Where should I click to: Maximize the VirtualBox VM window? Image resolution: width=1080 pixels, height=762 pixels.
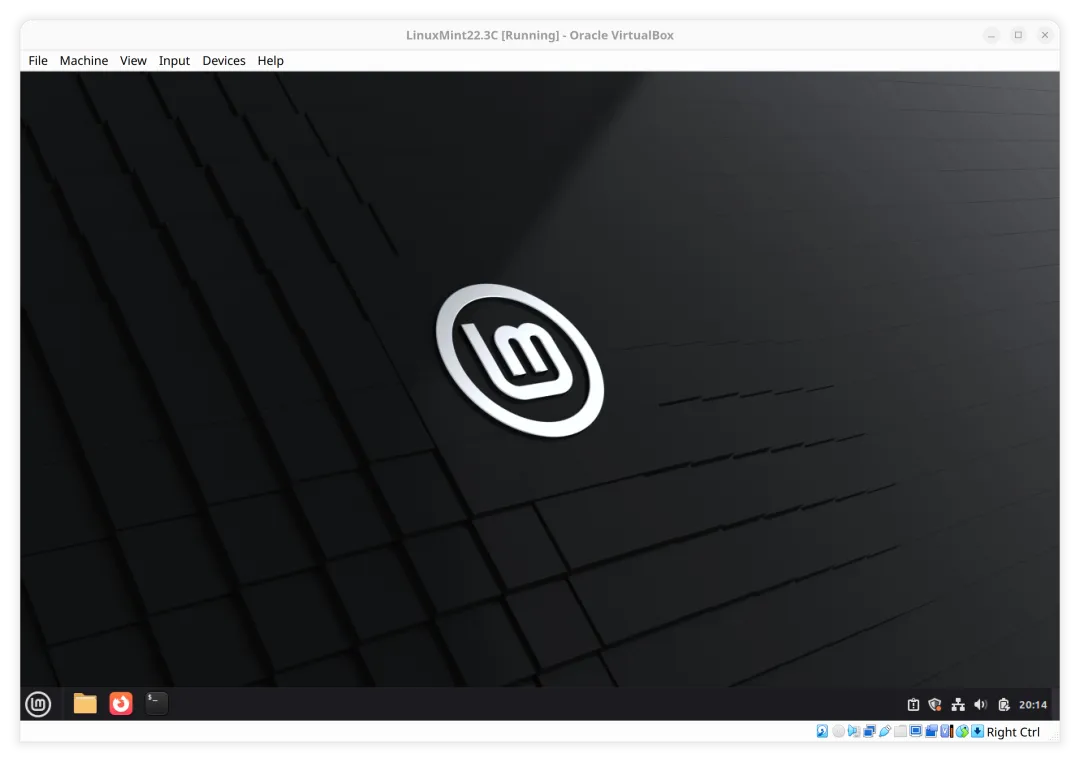point(1018,35)
